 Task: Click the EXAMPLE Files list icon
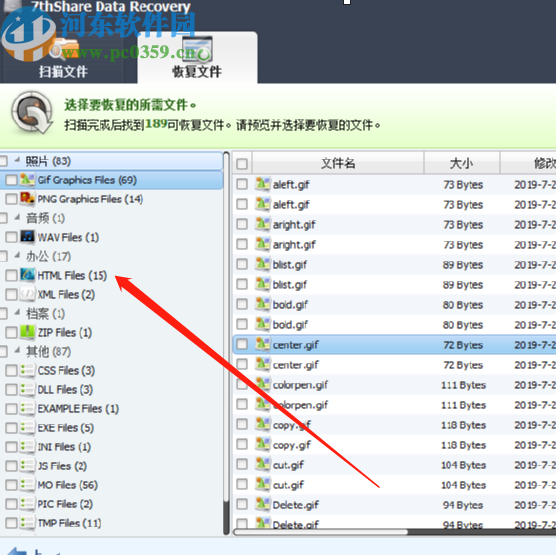click(27, 409)
